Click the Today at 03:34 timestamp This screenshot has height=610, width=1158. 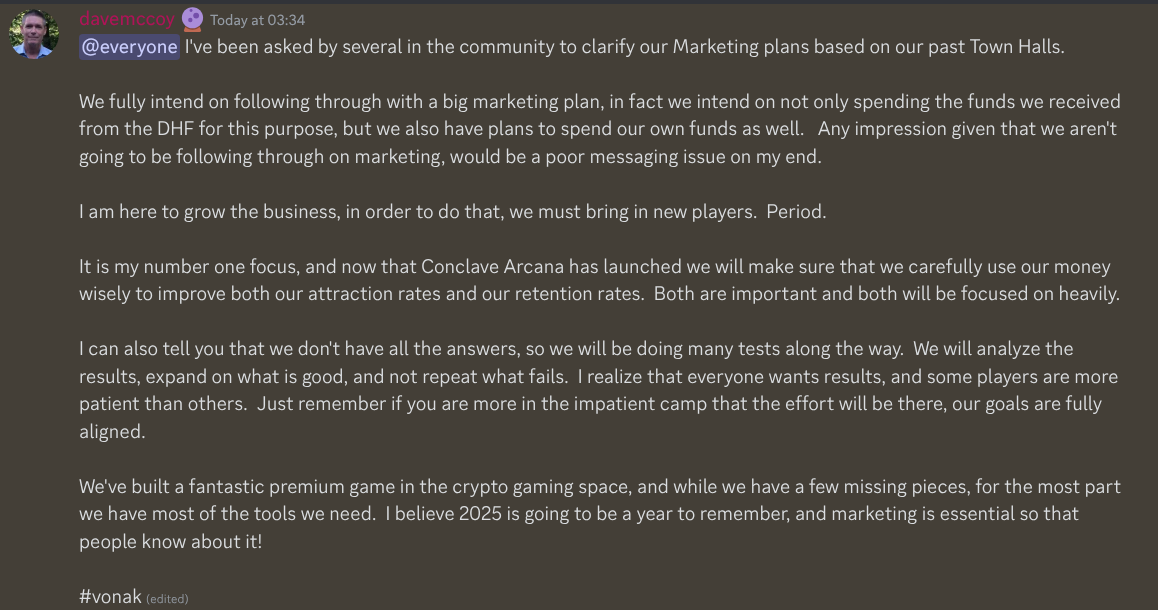257,21
